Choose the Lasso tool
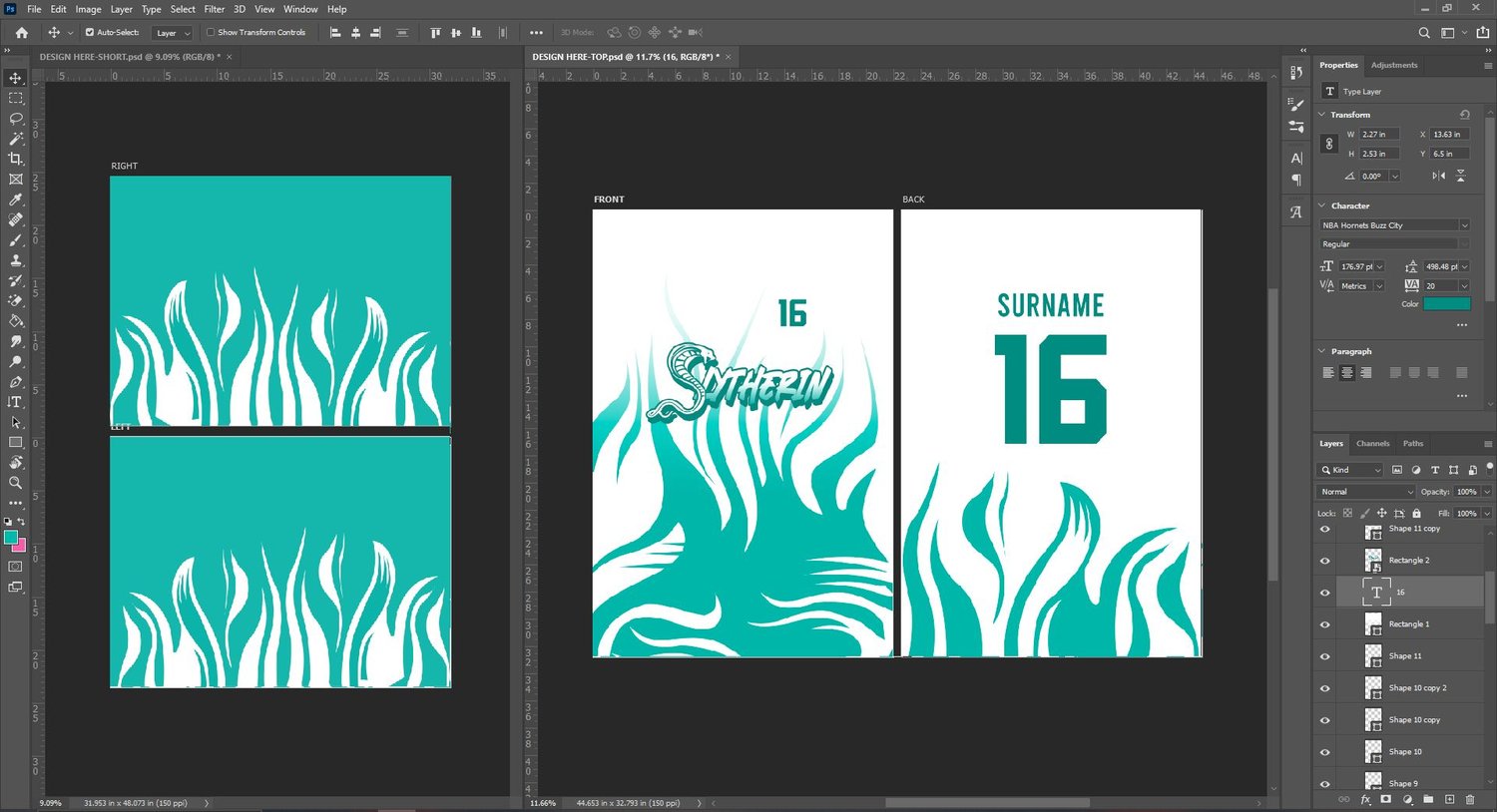This screenshot has width=1497, height=812. pyautogui.click(x=15, y=119)
